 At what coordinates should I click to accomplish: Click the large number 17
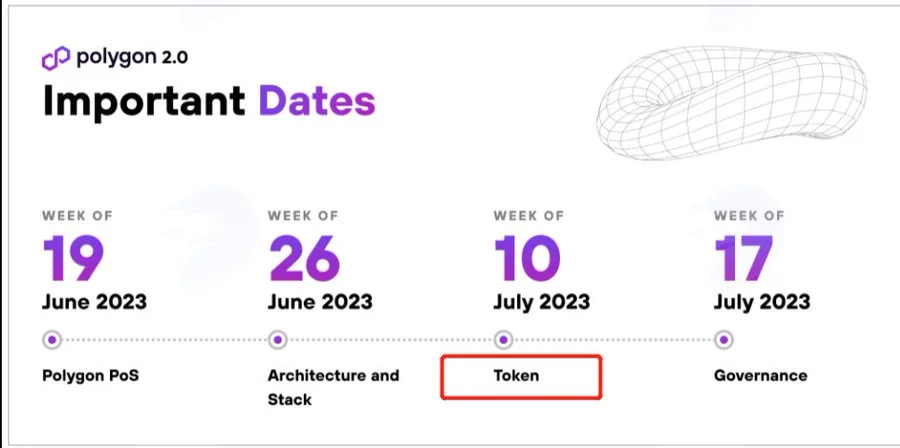pyautogui.click(x=744, y=258)
